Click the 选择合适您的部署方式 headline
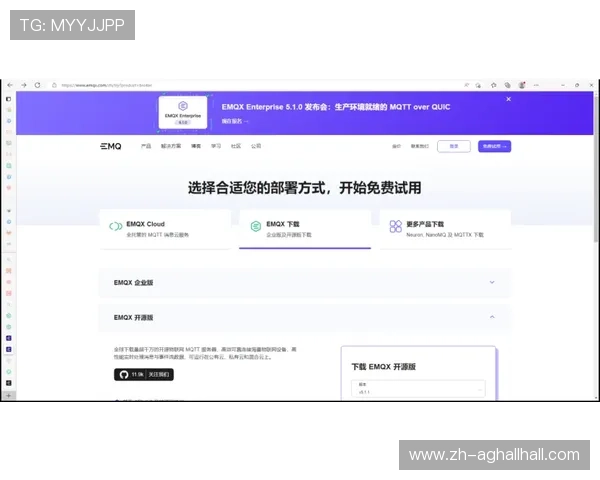 click(x=305, y=188)
